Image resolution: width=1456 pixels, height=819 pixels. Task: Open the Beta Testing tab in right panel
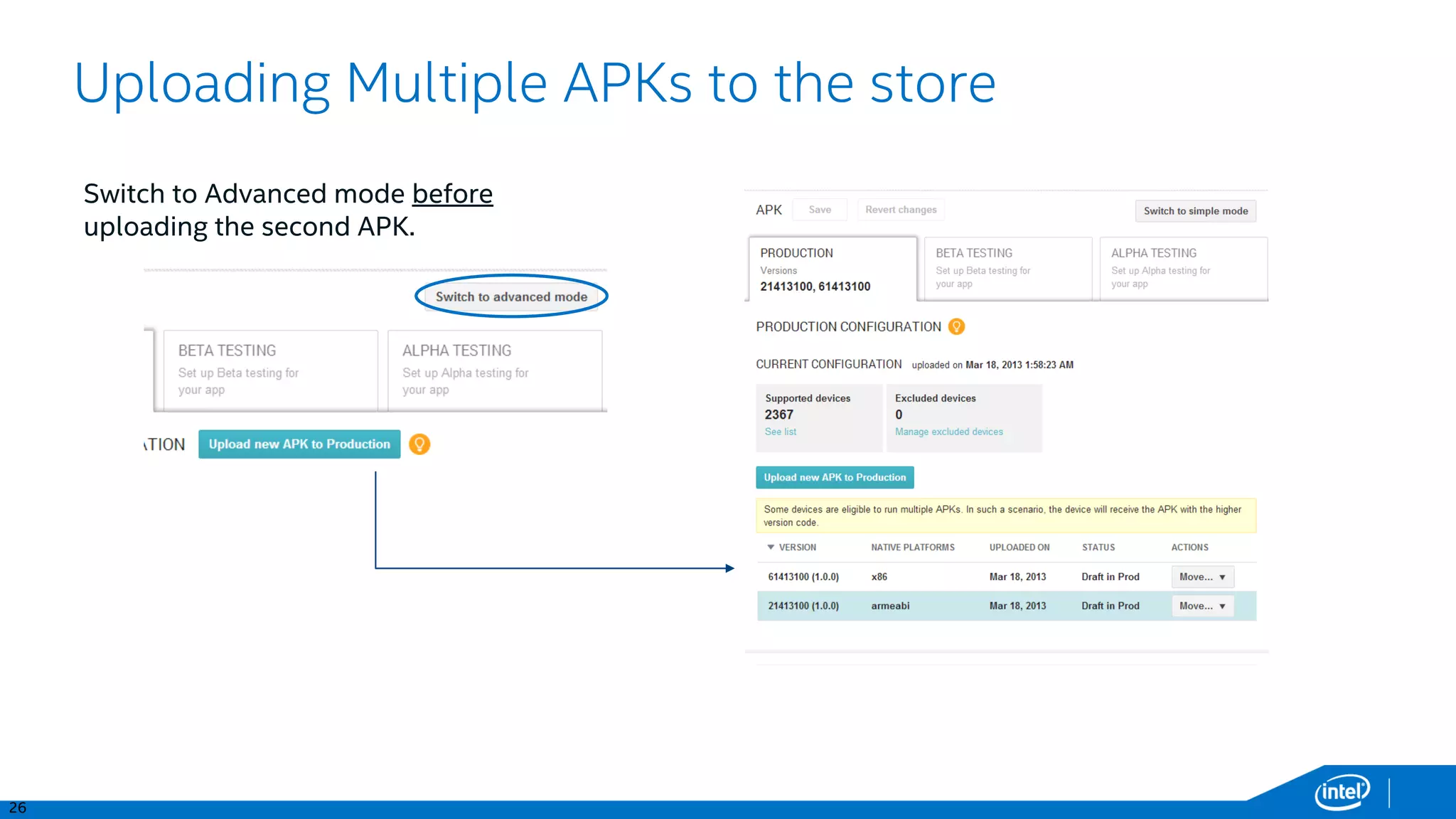[x=1007, y=269]
